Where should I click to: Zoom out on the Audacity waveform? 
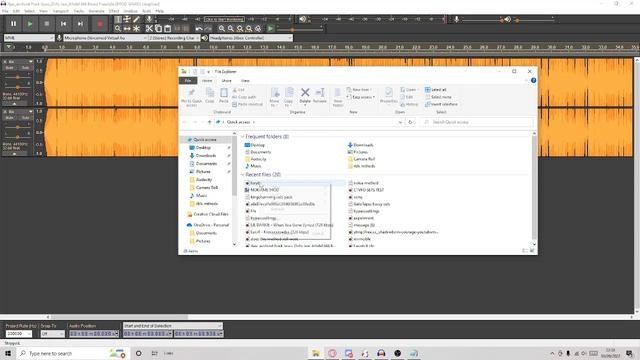click(231, 29)
